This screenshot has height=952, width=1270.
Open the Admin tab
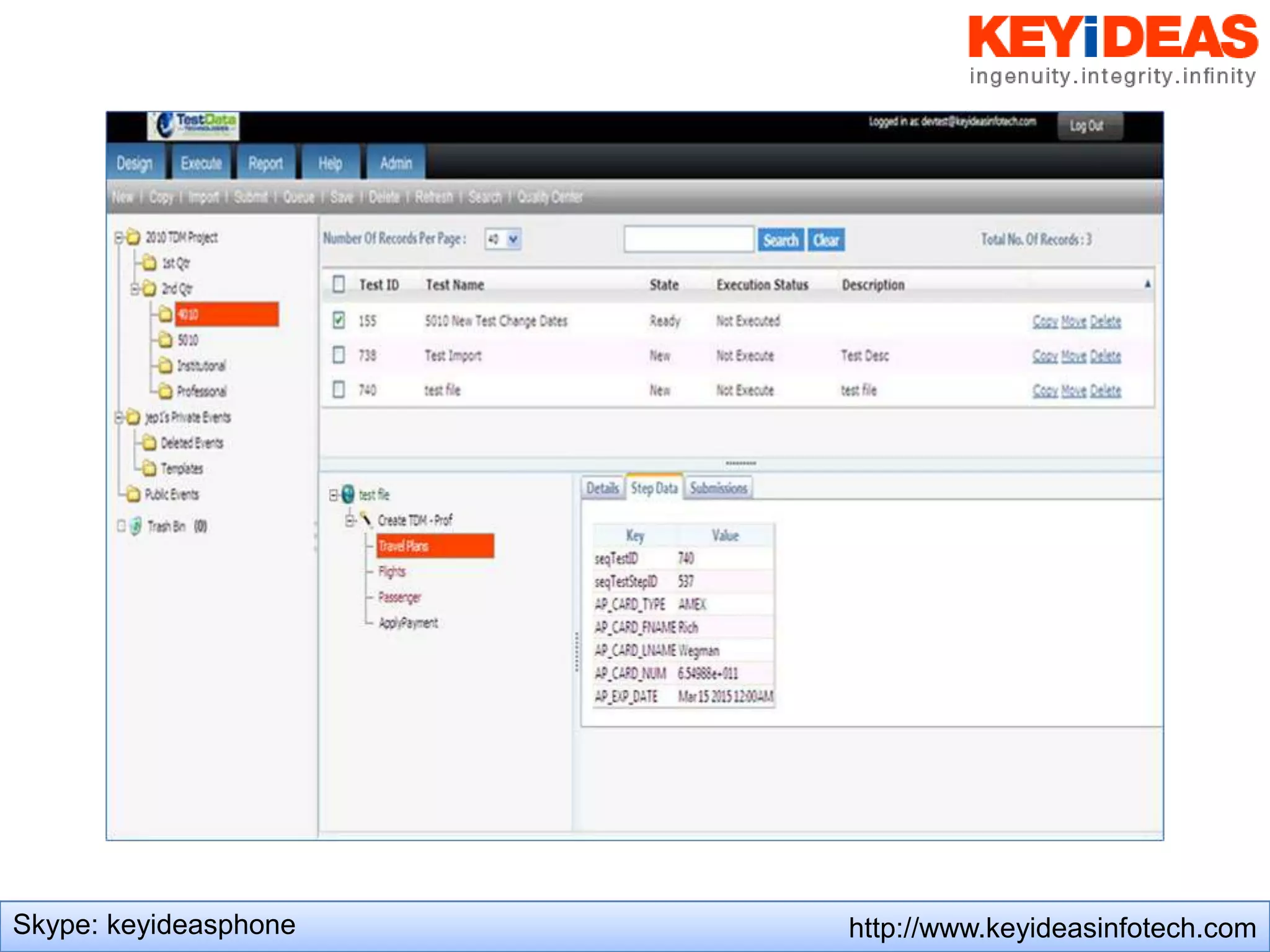396,163
